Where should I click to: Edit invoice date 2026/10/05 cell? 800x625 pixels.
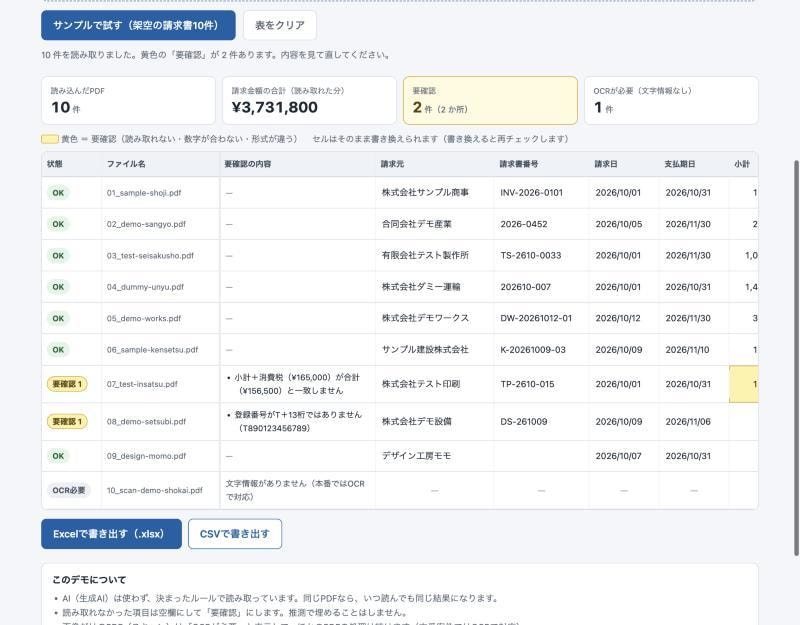click(x=623, y=224)
